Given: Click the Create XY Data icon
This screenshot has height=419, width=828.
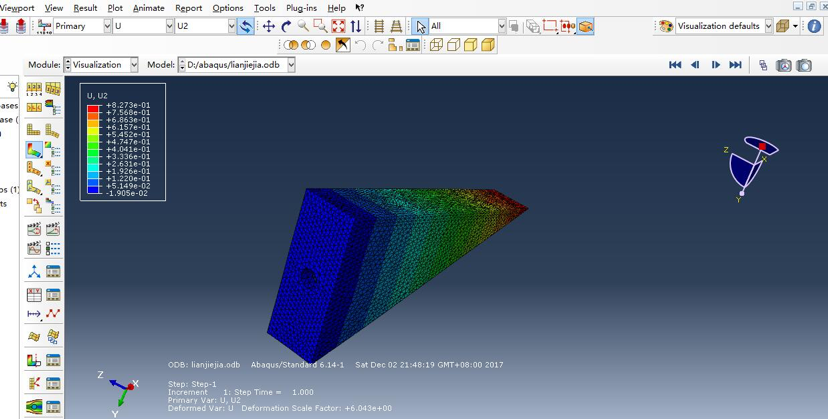Looking at the screenshot, I should pyautogui.click(x=34, y=295).
